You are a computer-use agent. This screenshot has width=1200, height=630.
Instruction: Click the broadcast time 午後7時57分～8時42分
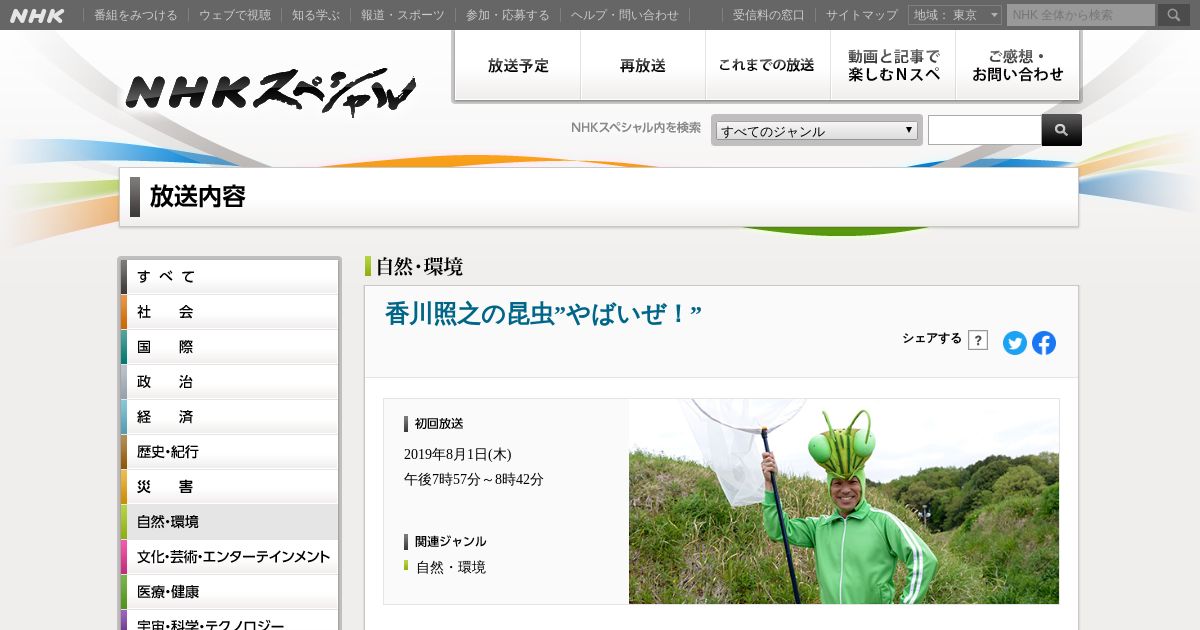tap(474, 479)
